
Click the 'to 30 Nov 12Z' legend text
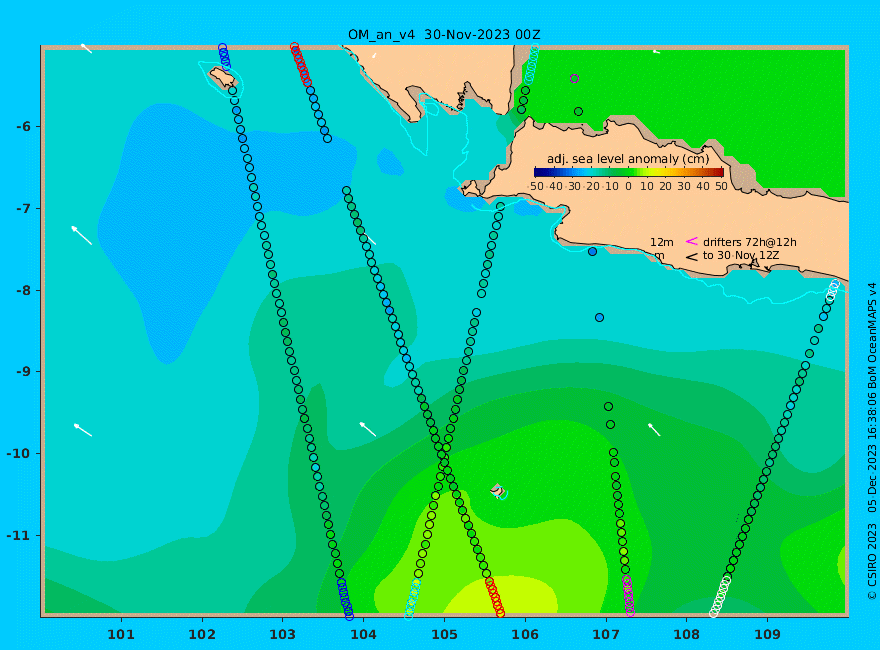click(741, 255)
